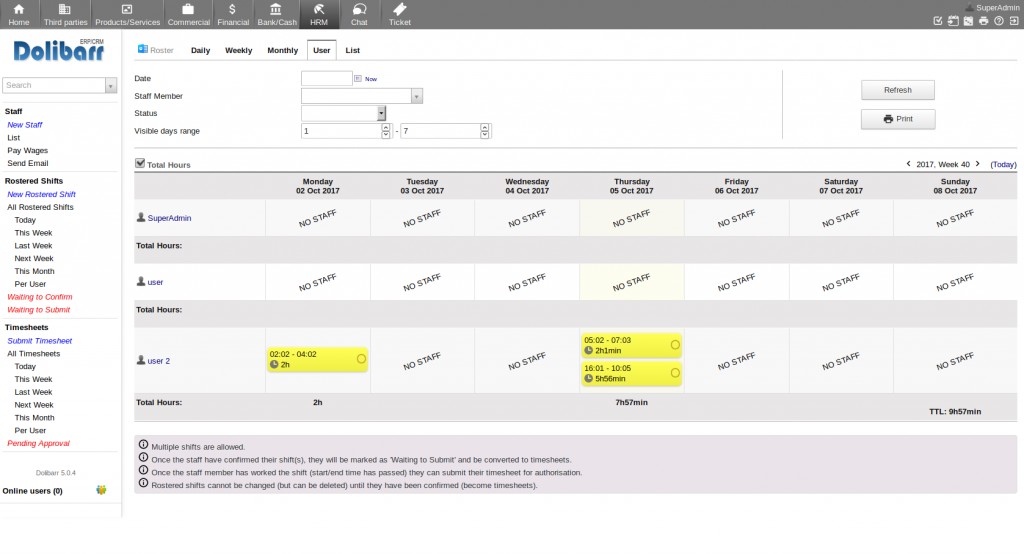Click the Roster calendar icon
Screen dimensions: 1024x554
click(x=142, y=50)
